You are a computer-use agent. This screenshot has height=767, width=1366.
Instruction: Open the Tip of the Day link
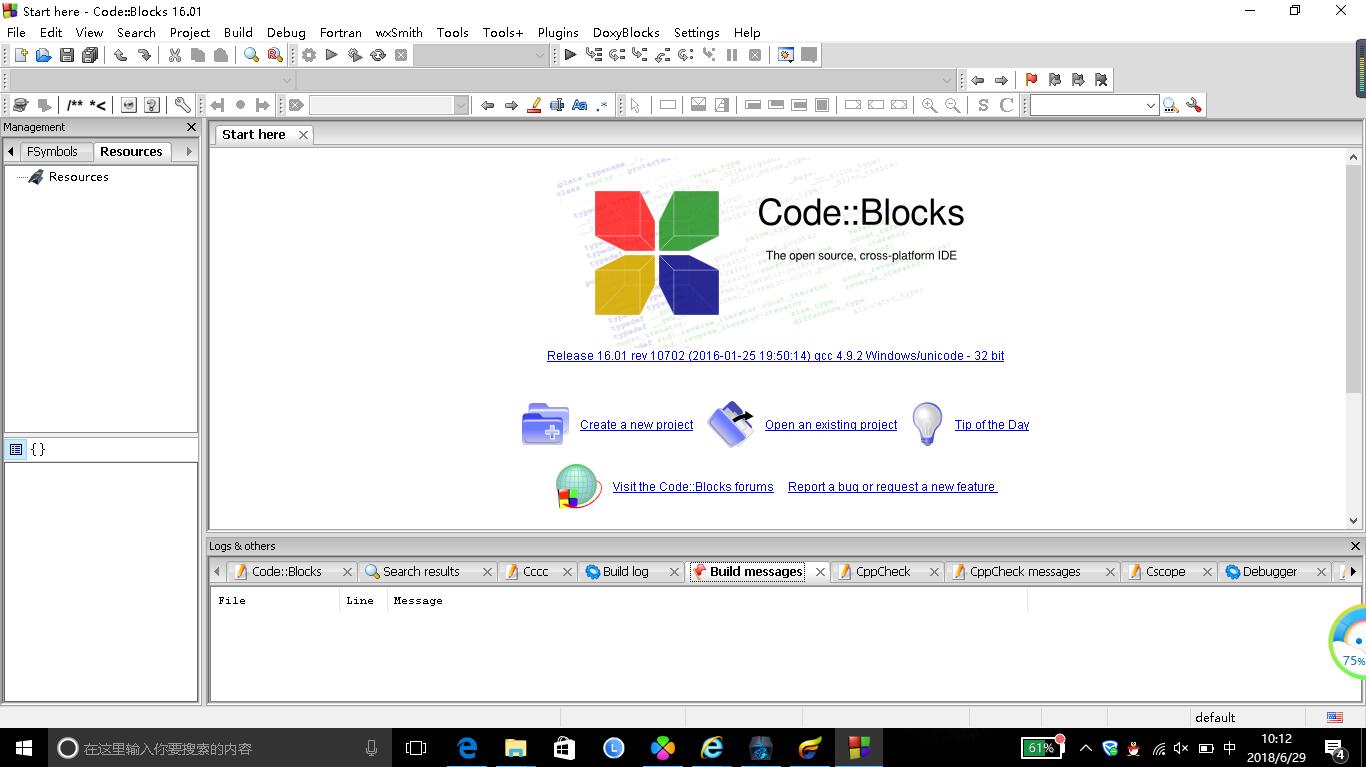click(992, 425)
